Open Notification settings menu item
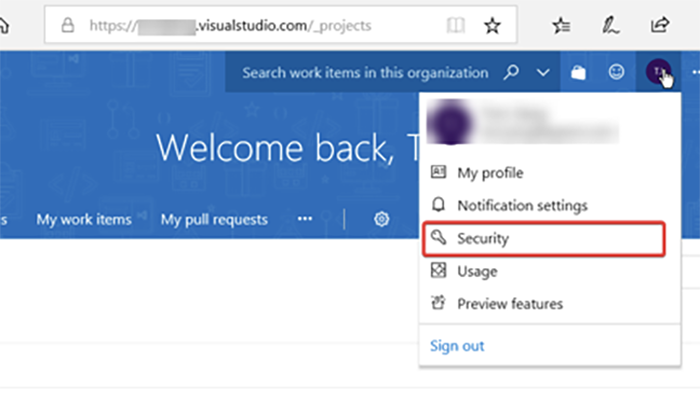 tap(521, 205)
